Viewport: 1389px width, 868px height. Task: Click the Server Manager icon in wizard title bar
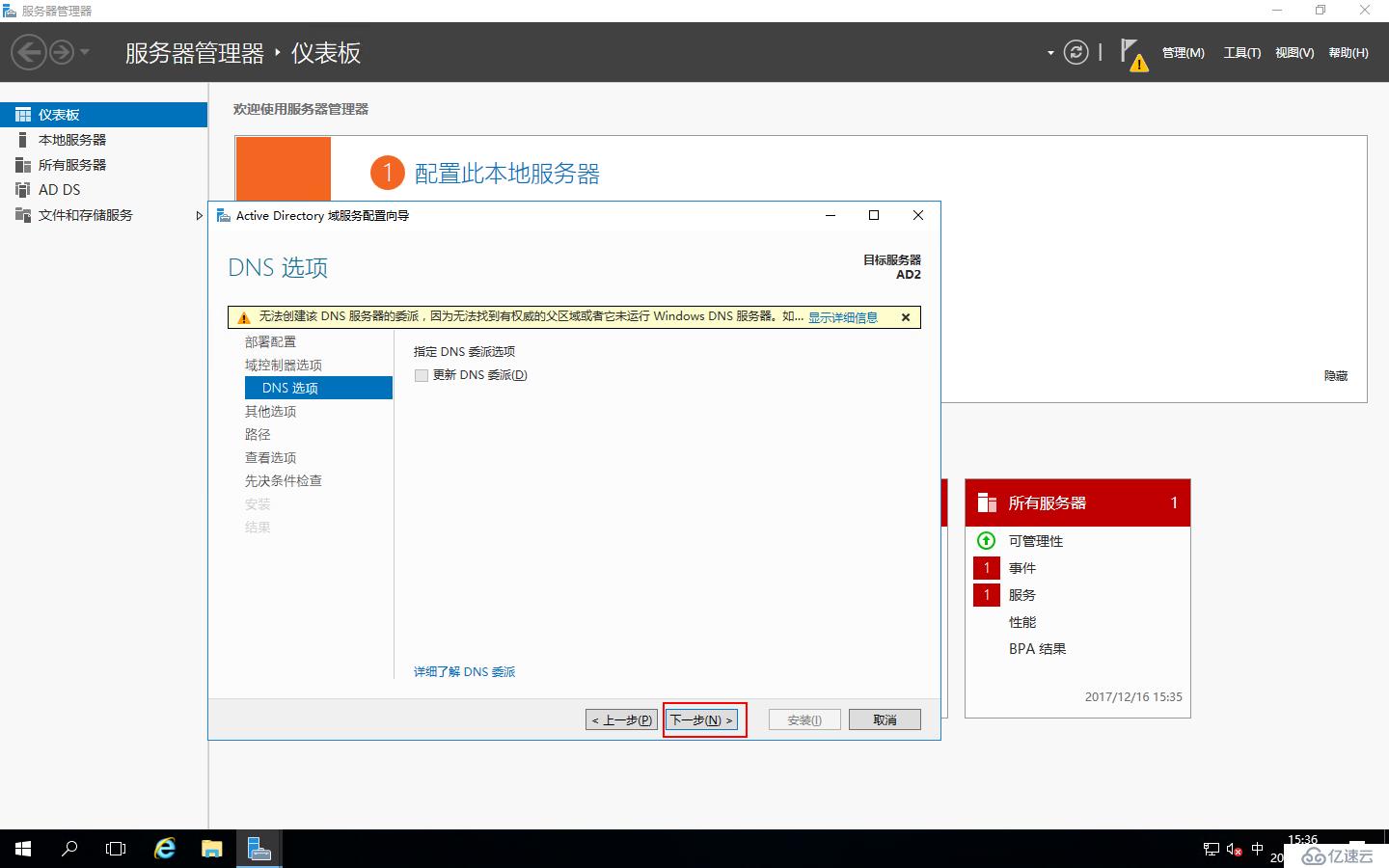tap(224, 215)
